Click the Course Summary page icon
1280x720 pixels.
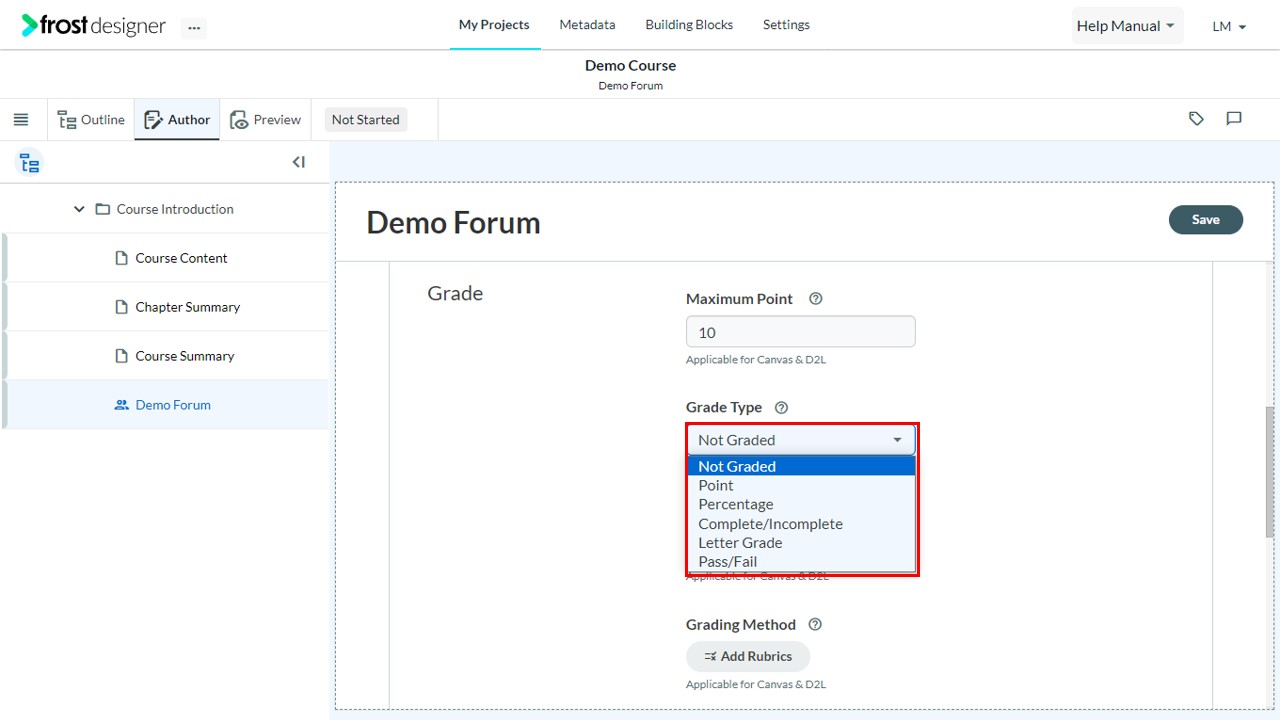pos(122,356)
